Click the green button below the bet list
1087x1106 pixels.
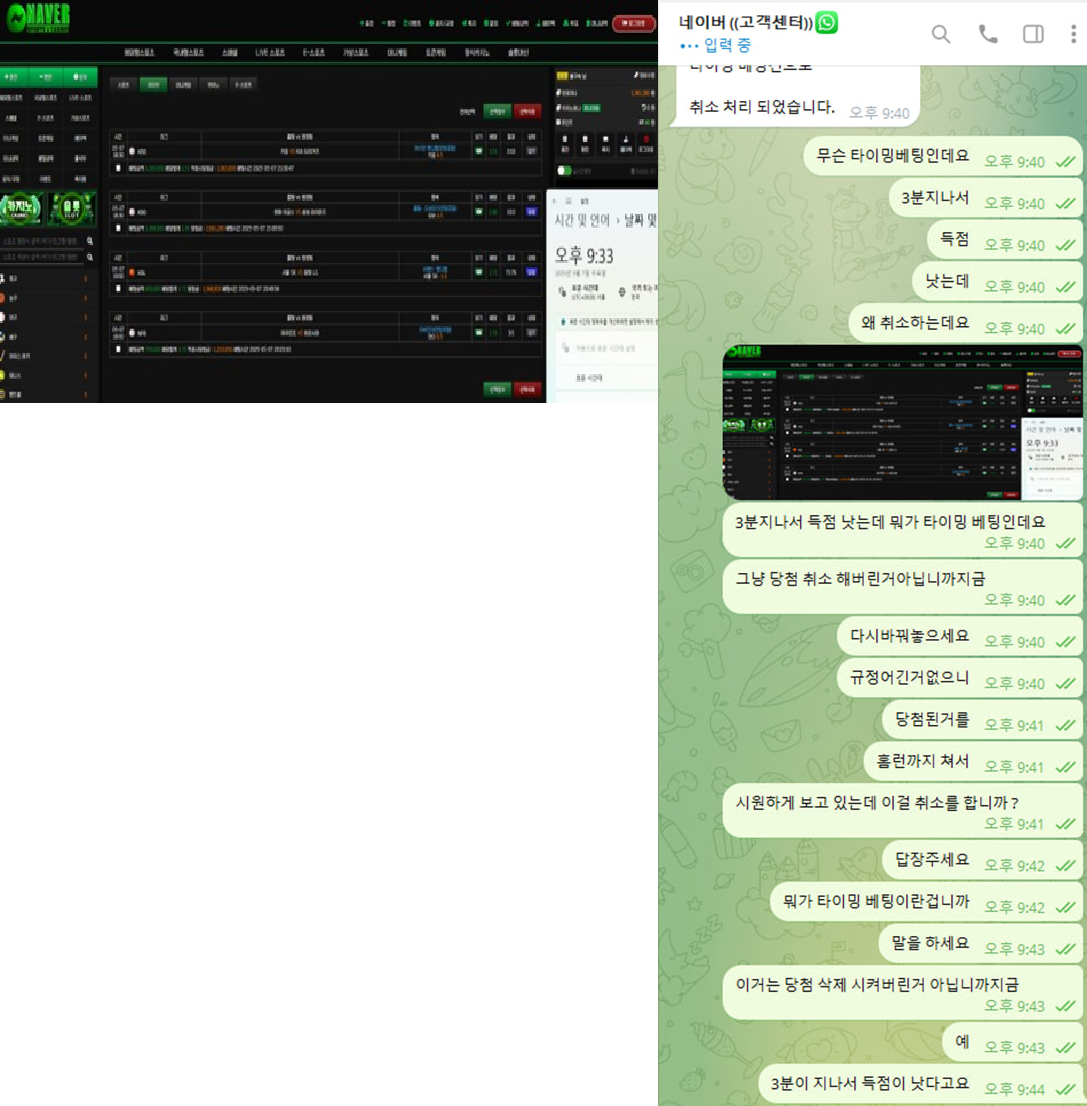497,389
